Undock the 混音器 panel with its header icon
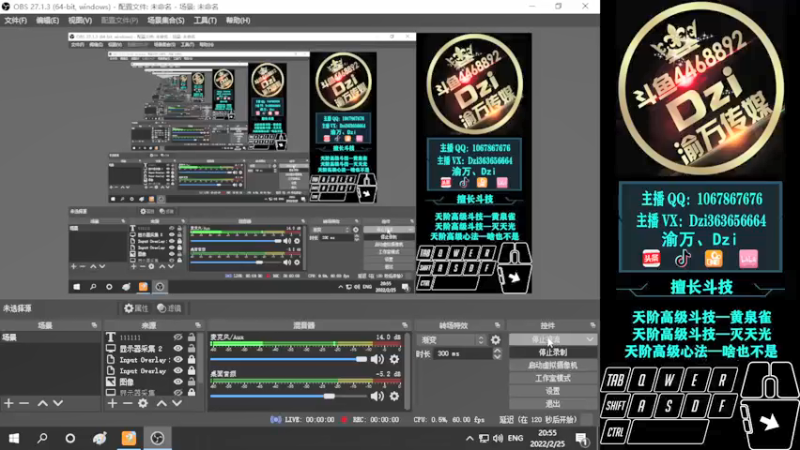Viewport: 800px width, 450px height. pyautogui.click(x=405, y=325)
